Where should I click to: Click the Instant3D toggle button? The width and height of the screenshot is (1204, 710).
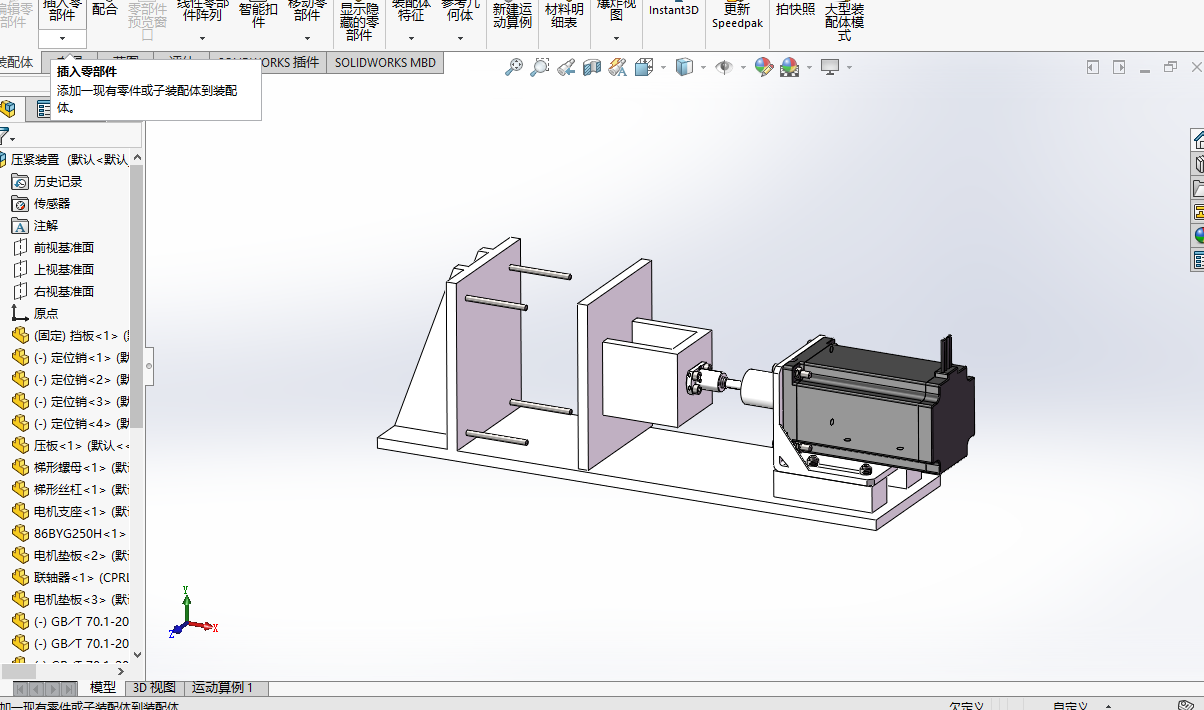673,11
